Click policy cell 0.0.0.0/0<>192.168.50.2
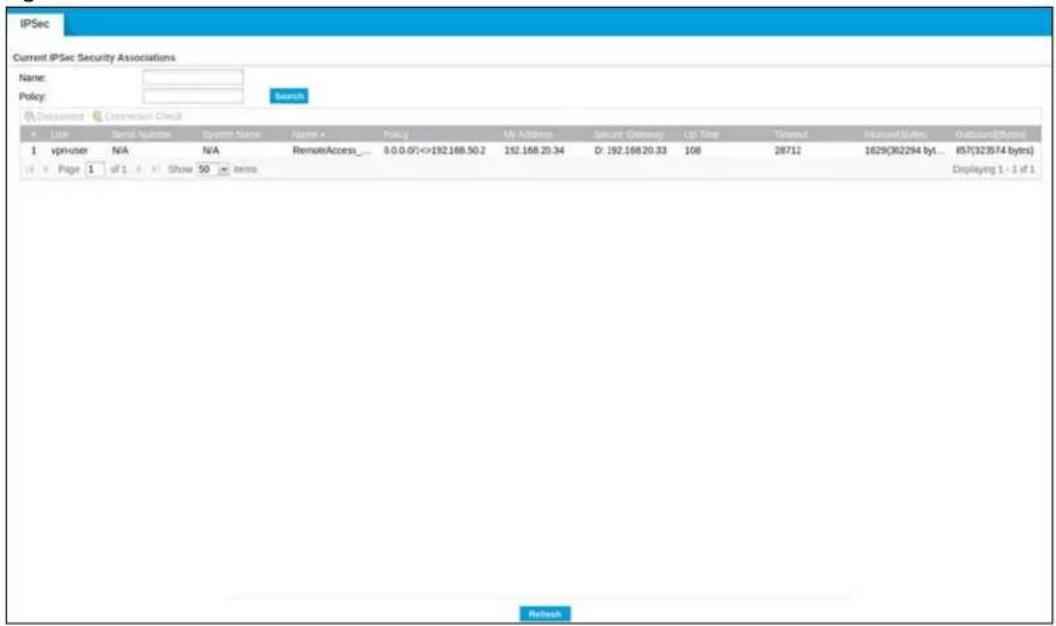1056x626 pixels. point(434,151)
